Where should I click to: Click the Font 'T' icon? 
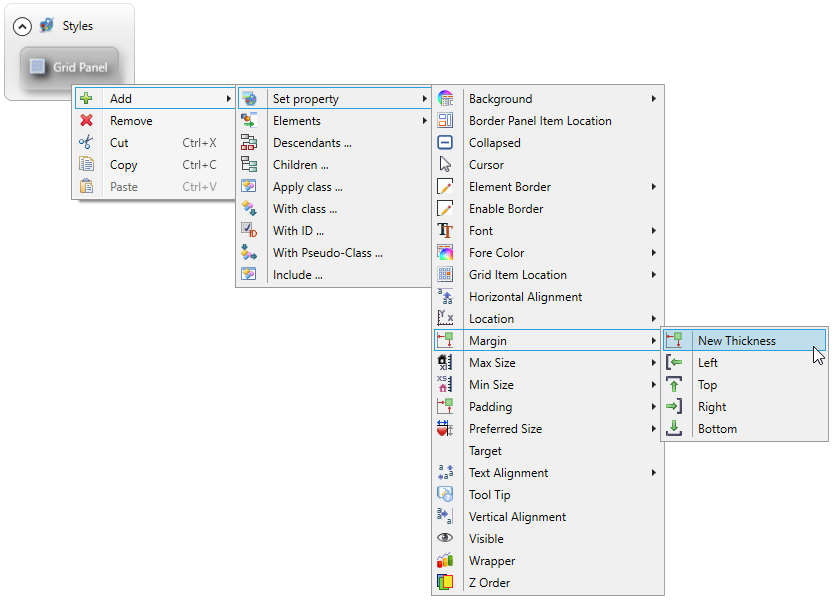(x=446, y=231)
